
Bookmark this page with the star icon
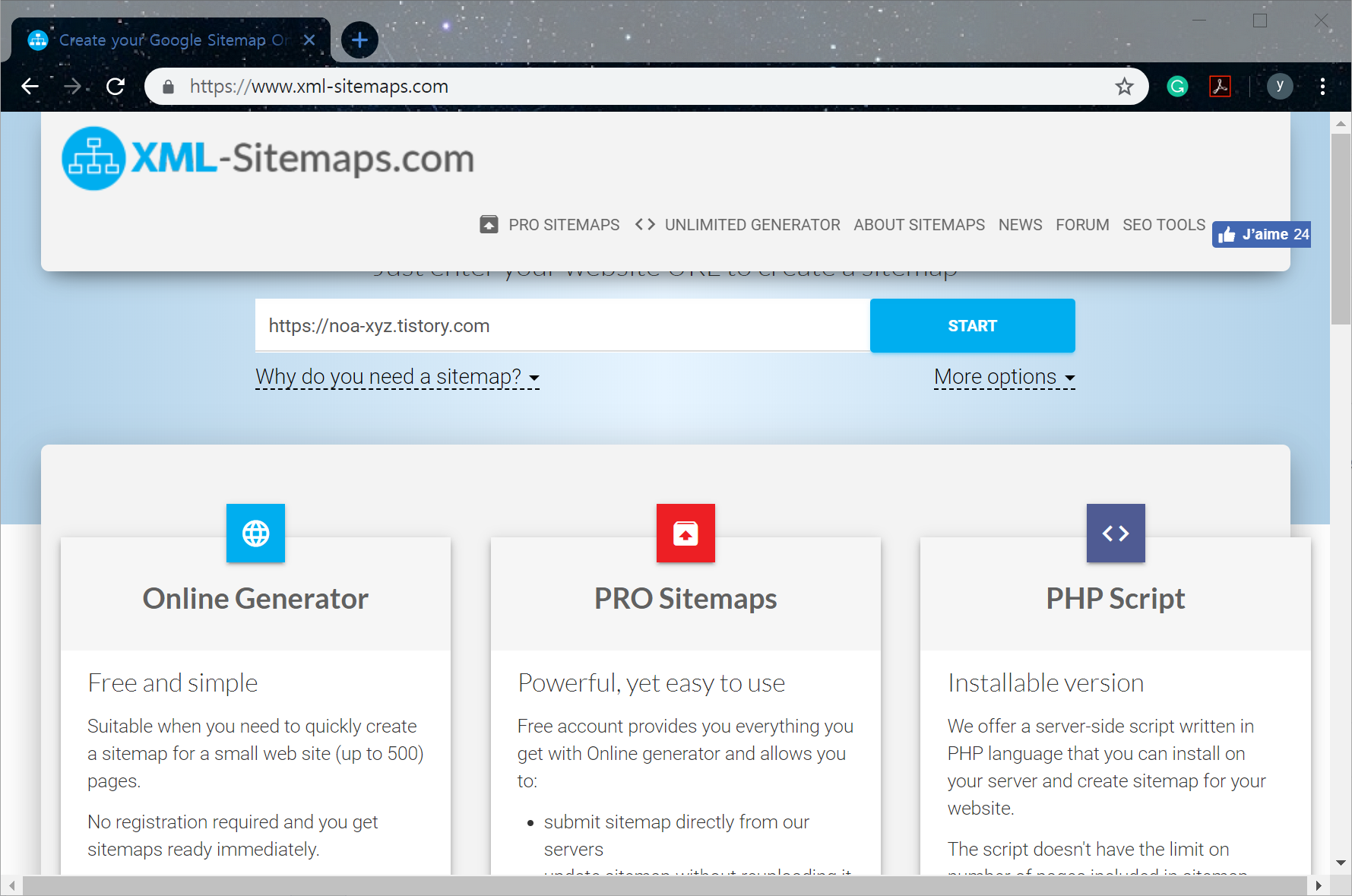(x=1124, y=87)
